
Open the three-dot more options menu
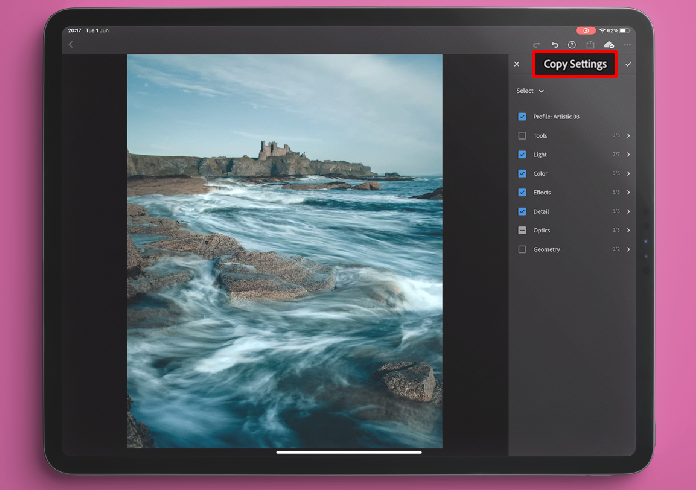627,45
